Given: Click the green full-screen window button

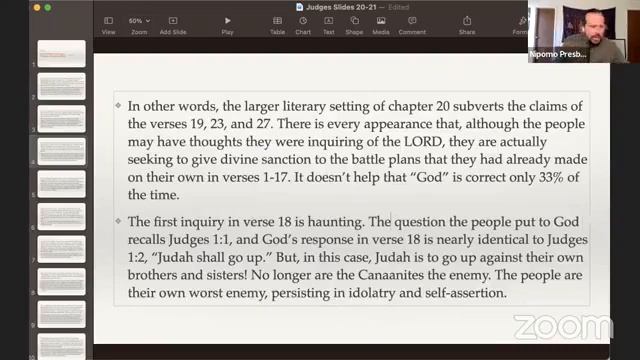Looking at the screenshot, I should [48, 7].
